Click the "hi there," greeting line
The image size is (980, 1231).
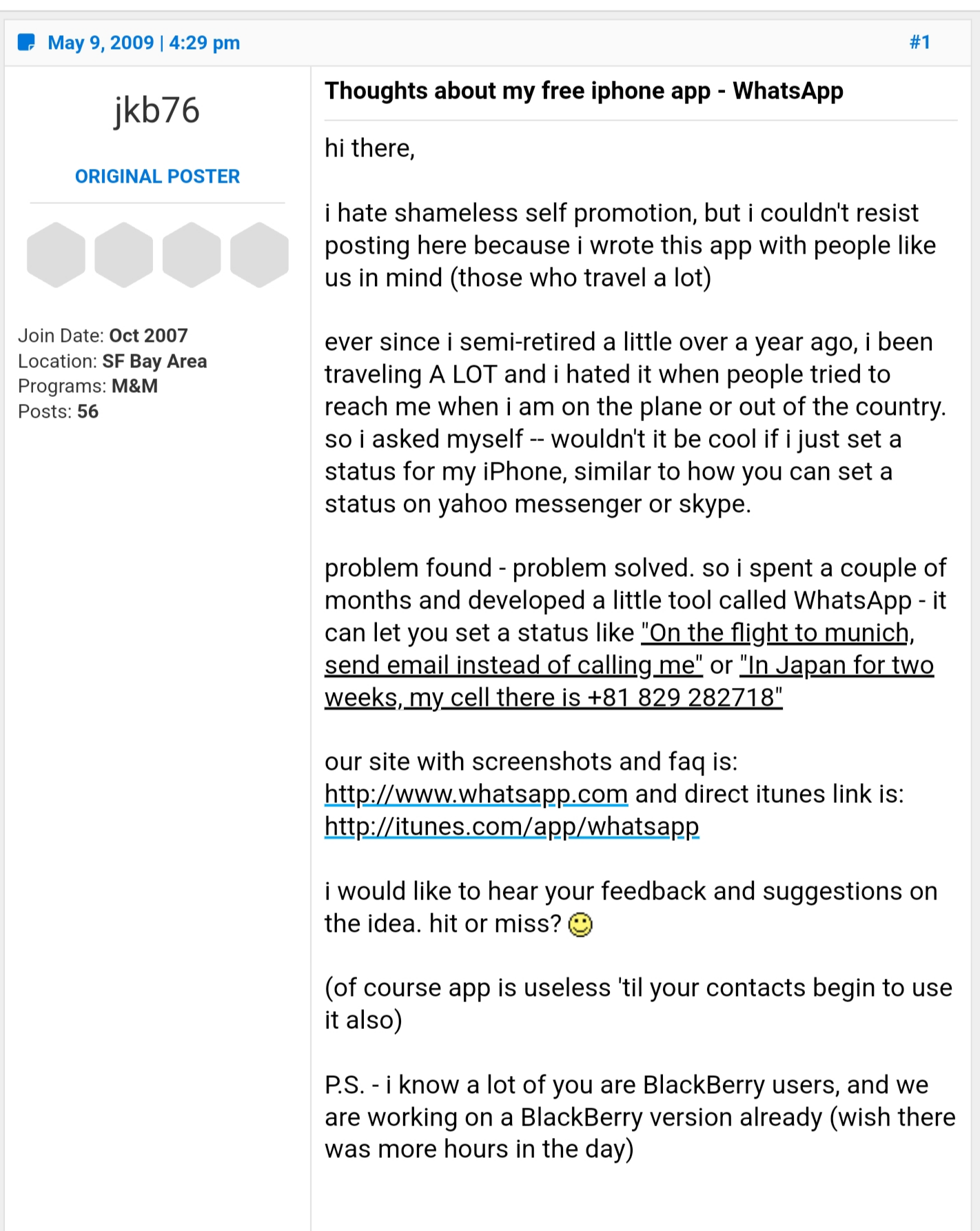tap(369, 148)
